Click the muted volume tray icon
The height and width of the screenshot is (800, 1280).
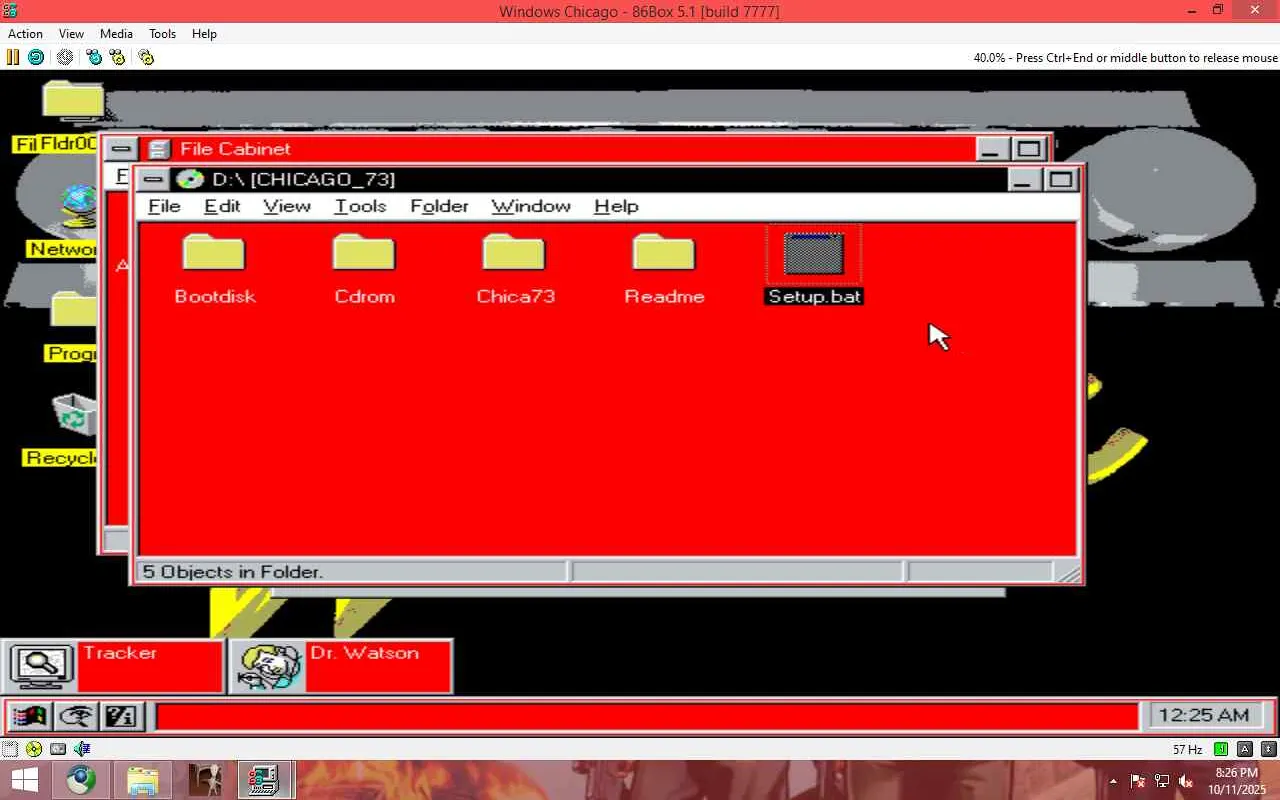coord(1186,781)
